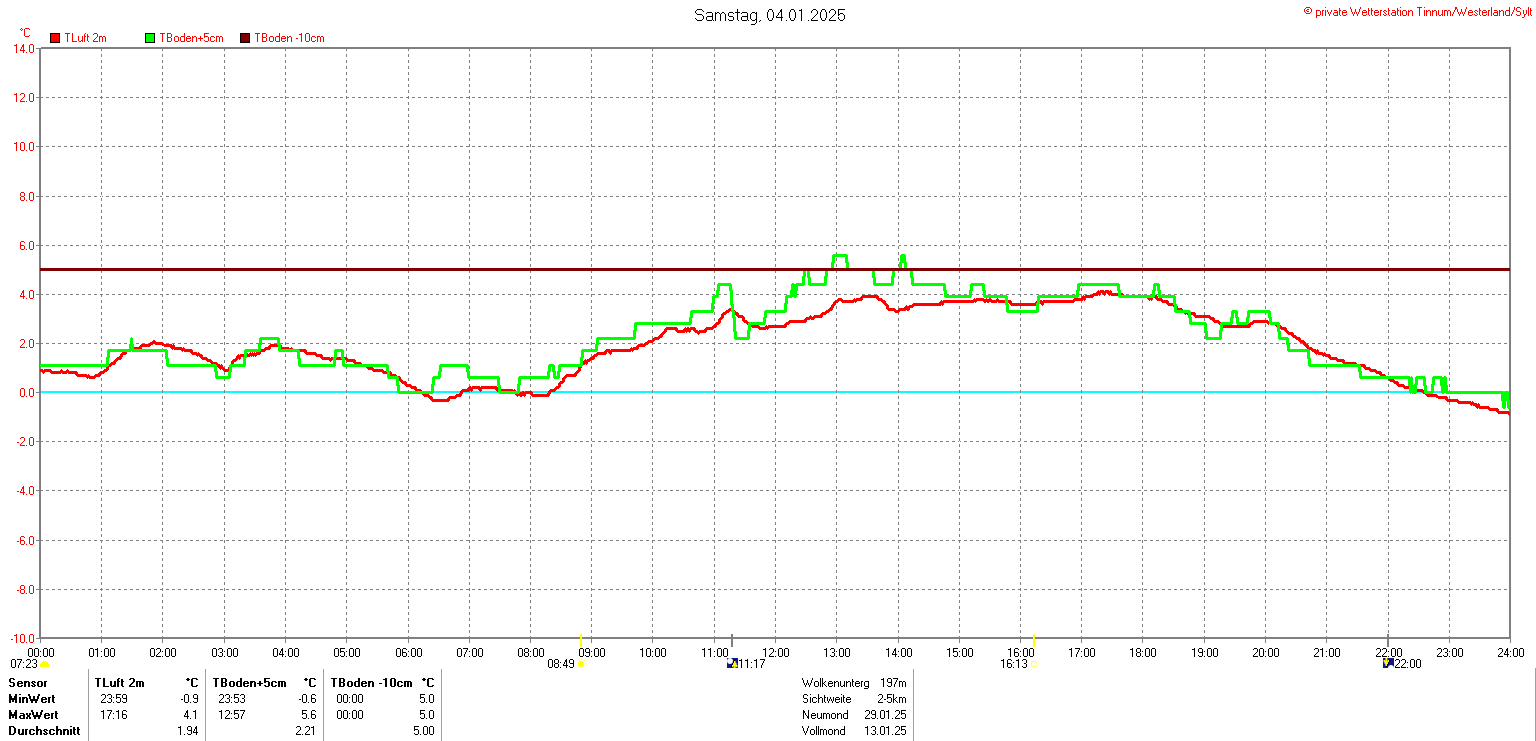Click the Wolkenunterg 197m reading
The image size is (1536, 741).
point(853,683)
